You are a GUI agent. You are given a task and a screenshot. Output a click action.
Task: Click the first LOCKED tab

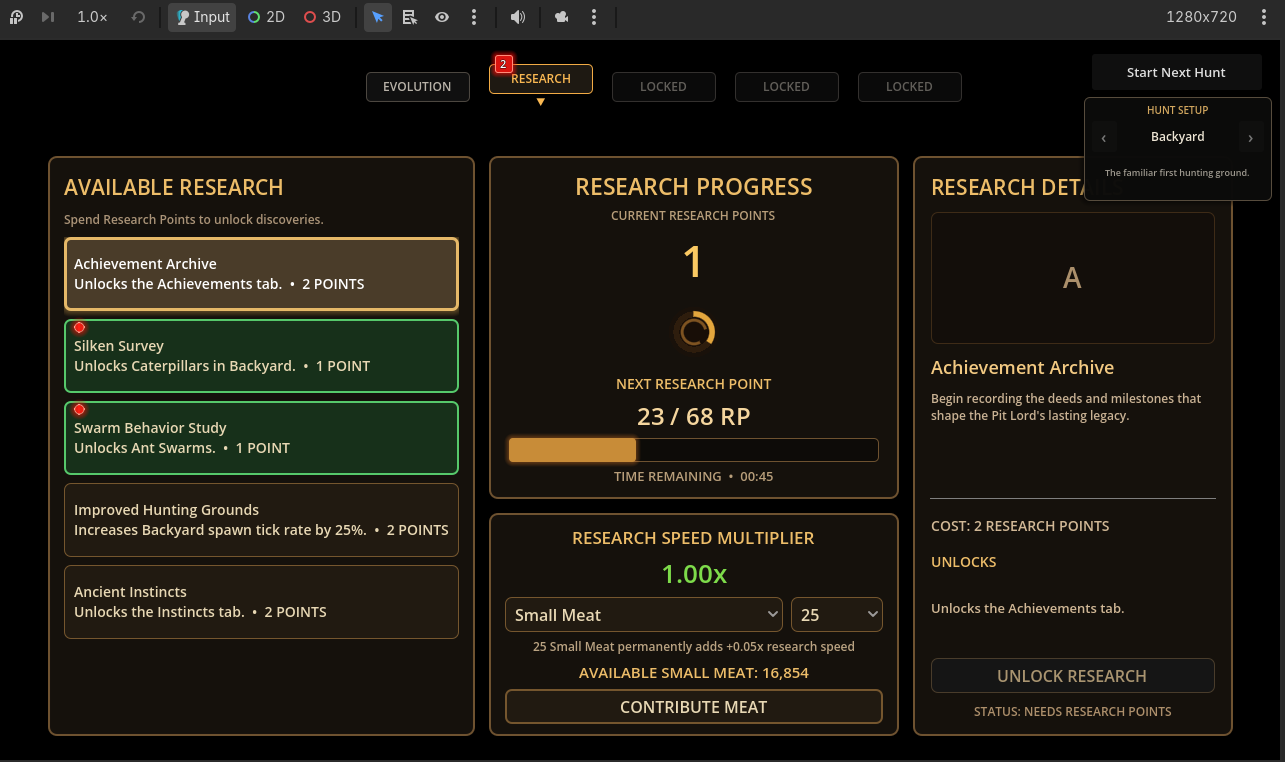coord(663,87)
